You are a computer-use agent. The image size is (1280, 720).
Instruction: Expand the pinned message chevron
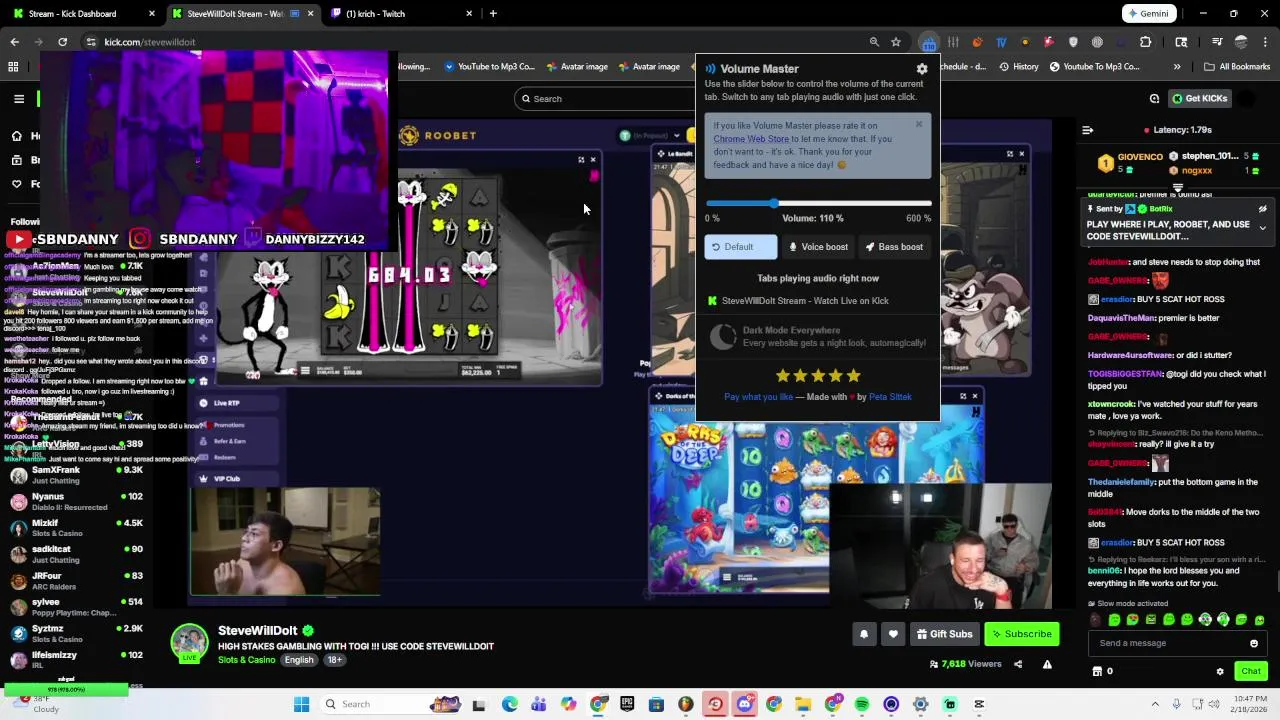pyautogui.click(x=1262, y=228)
